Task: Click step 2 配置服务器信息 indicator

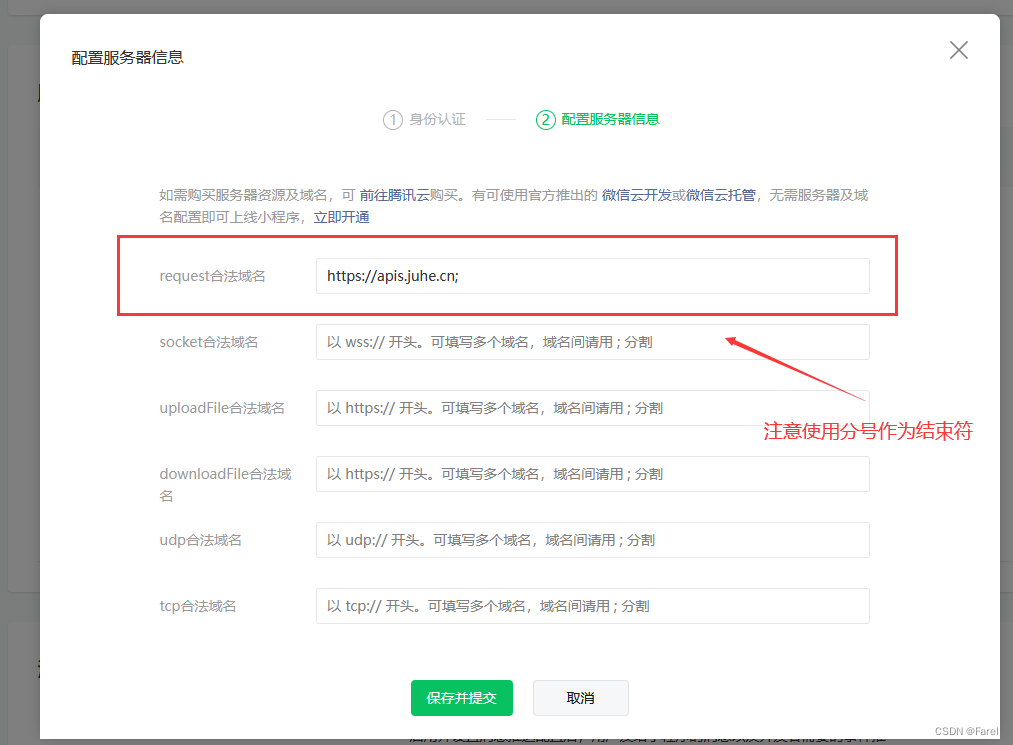Action: click(597, 119)
